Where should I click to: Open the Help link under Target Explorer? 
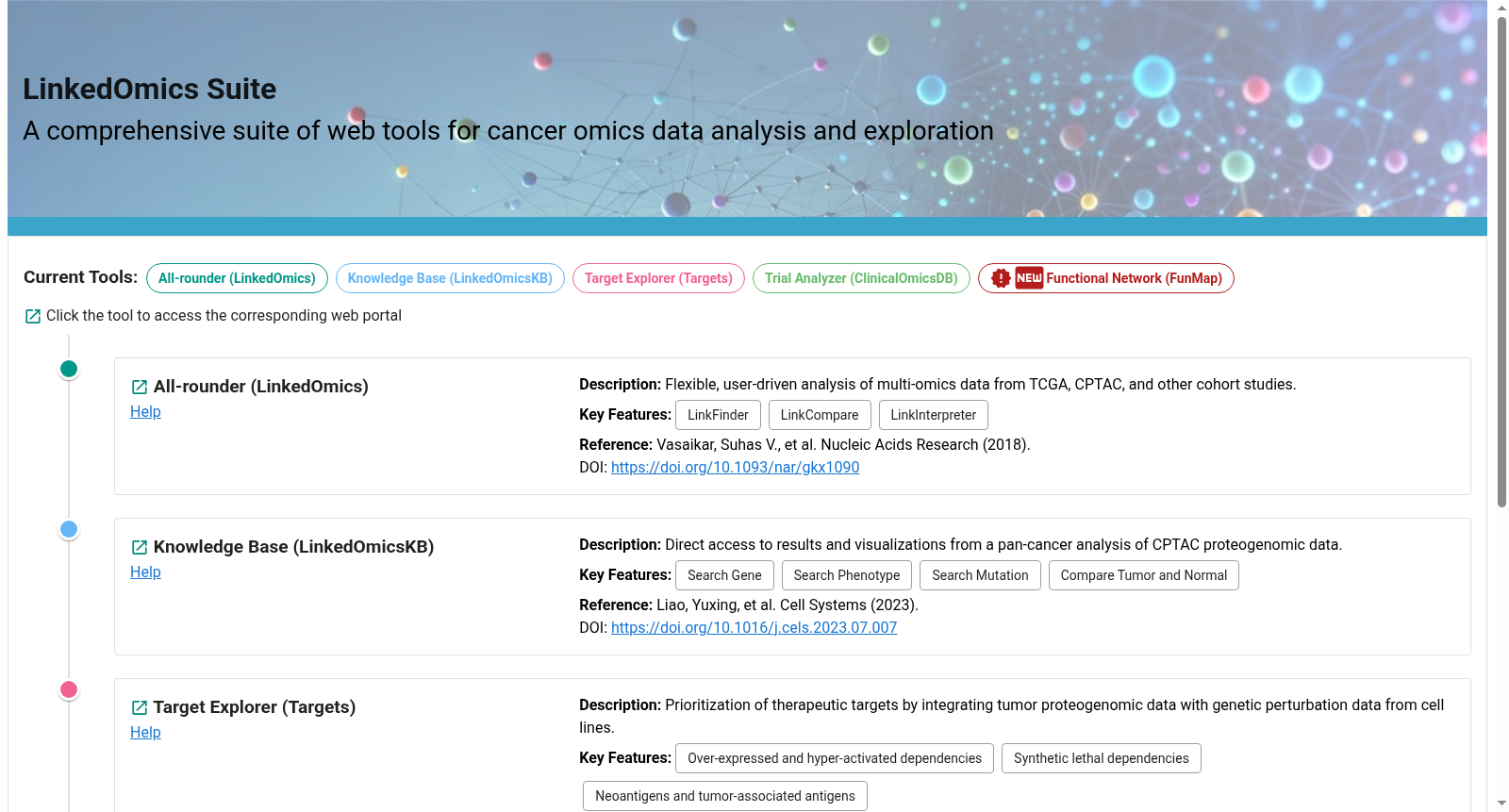pos(145,733)
